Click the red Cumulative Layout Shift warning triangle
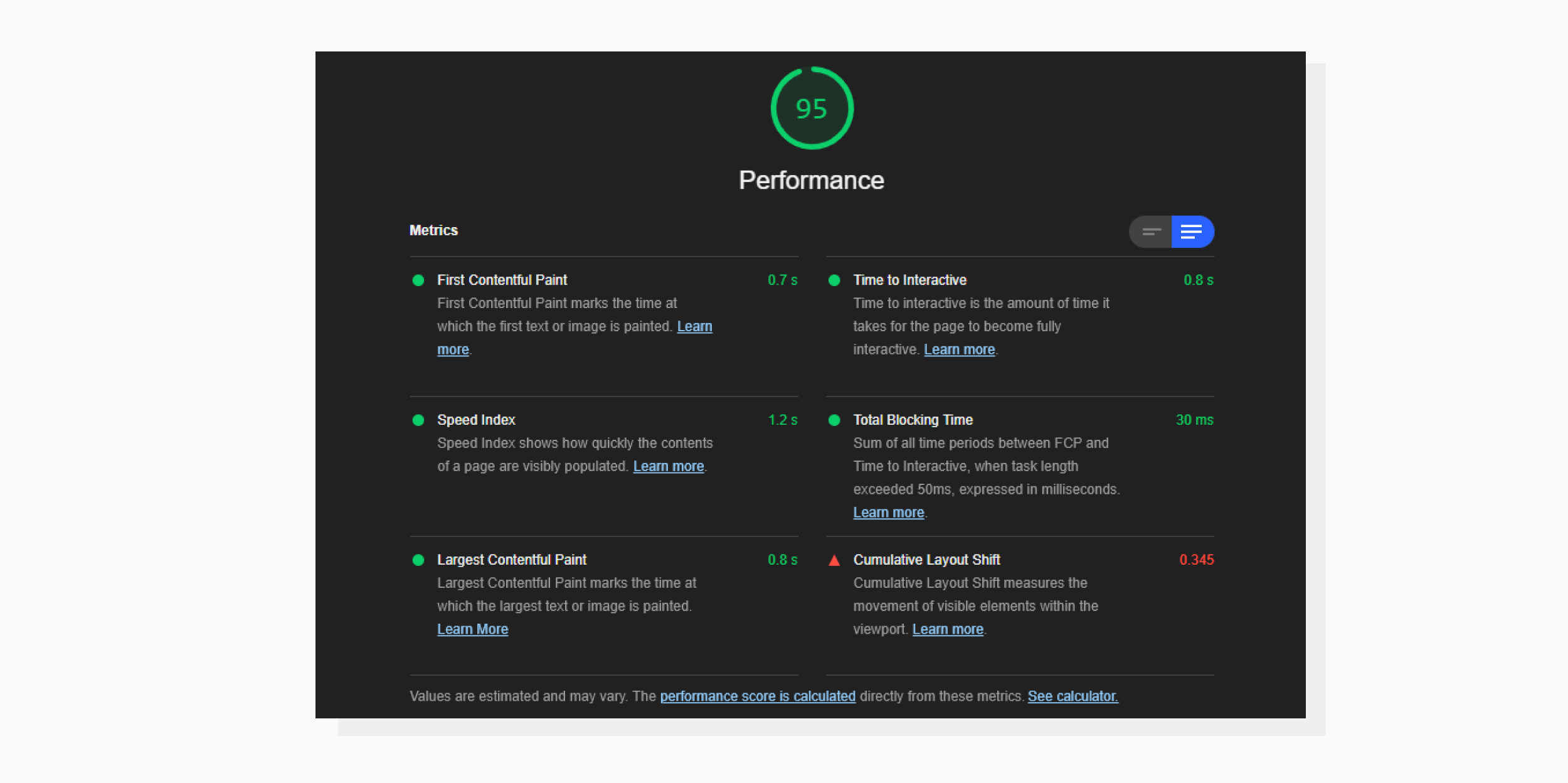The image size is (1568, 783). (x=835, y=560)
